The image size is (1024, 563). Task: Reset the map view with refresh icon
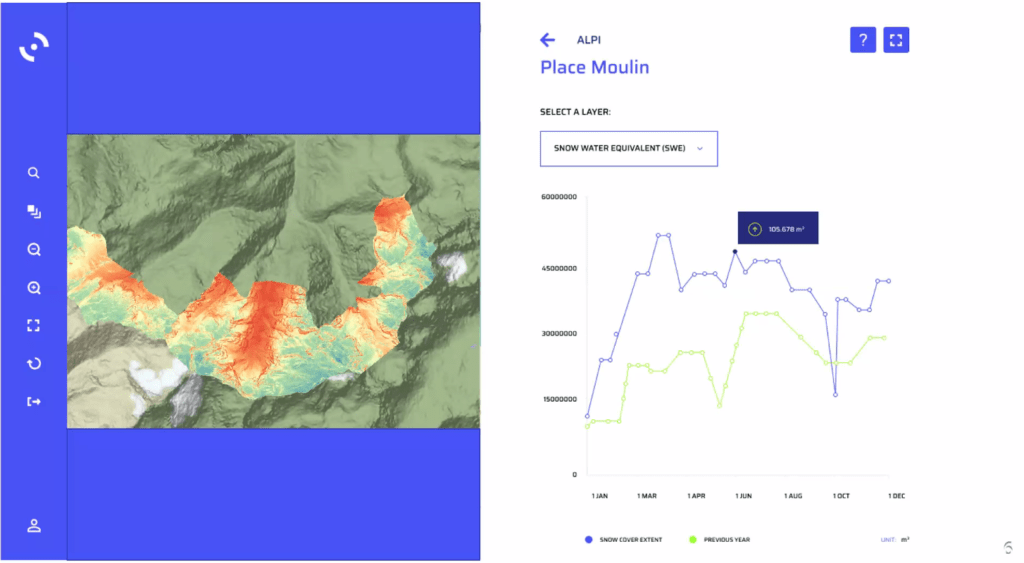click(x=34, y=364)
